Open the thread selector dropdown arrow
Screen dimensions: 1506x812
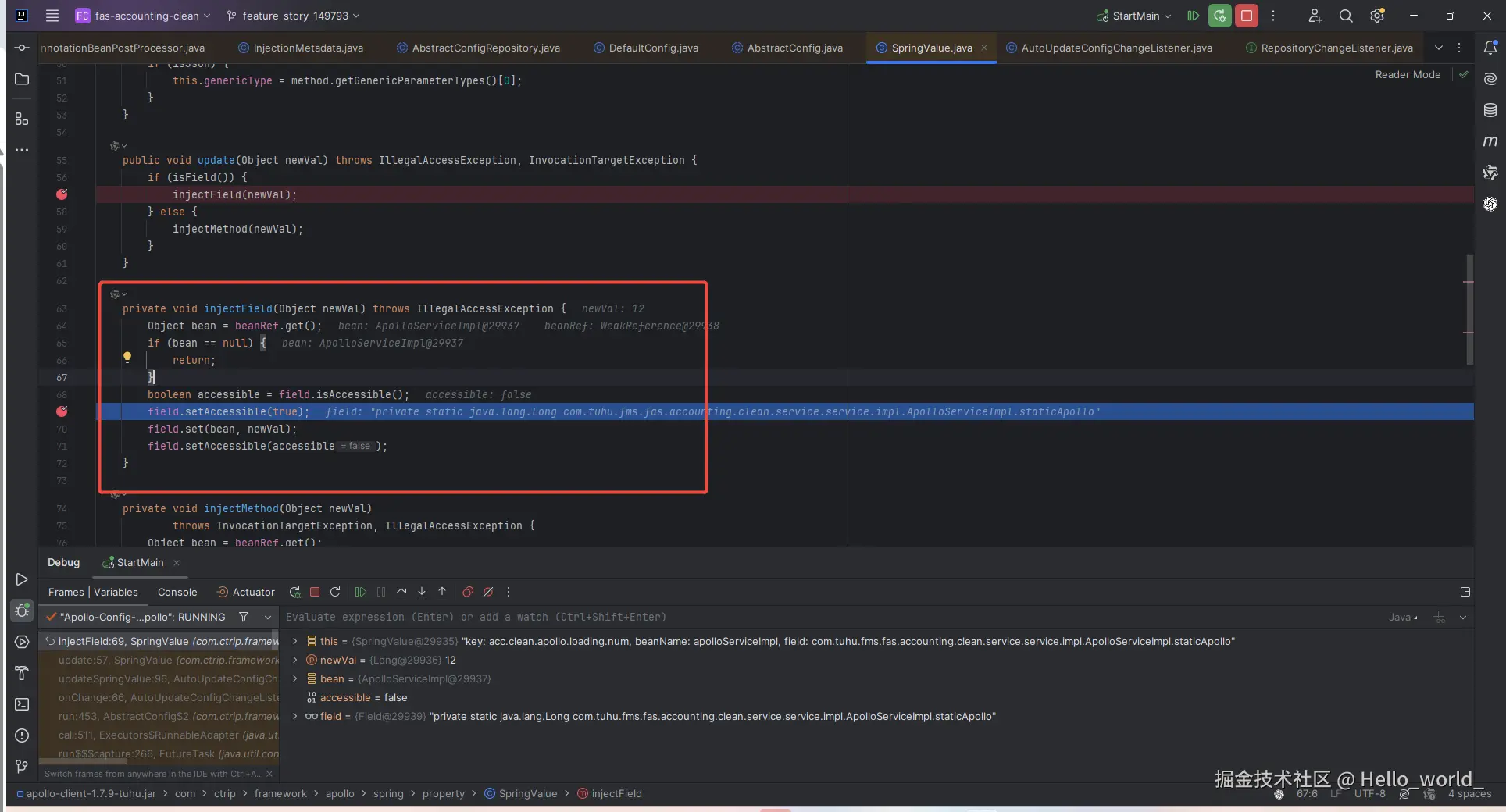click(x=268, y=617)
